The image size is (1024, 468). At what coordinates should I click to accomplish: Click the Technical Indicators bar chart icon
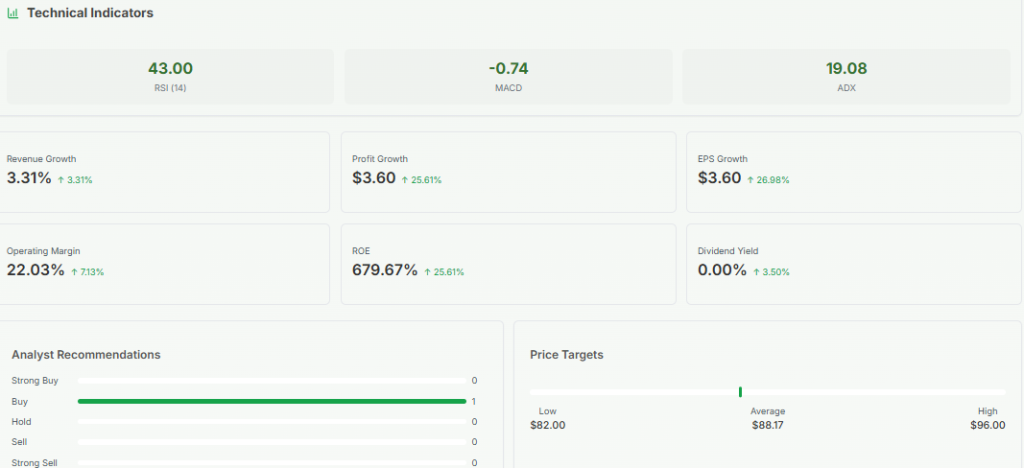coord(13,14)
